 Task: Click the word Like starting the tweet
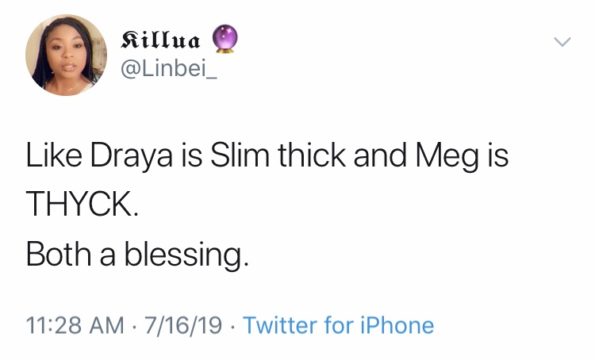54,155
